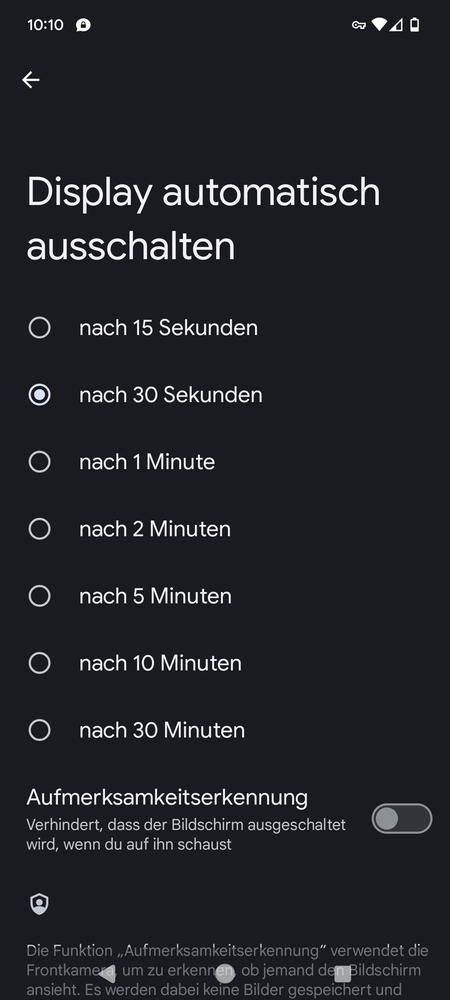
Task: Choose the 2 Minuten radio button
Action: (40, 529)
